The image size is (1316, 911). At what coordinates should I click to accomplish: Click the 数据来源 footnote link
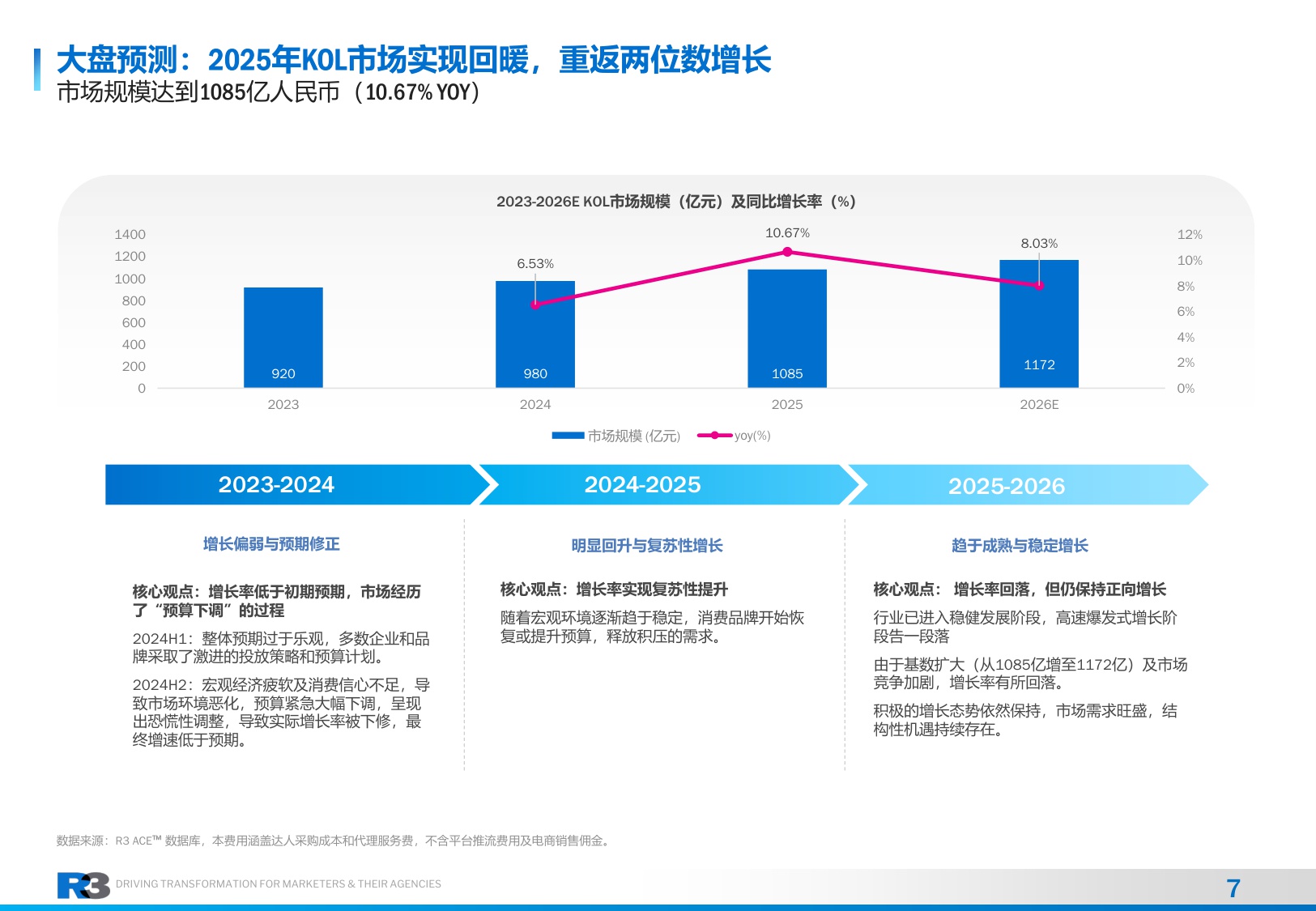(x=332, y=840)
